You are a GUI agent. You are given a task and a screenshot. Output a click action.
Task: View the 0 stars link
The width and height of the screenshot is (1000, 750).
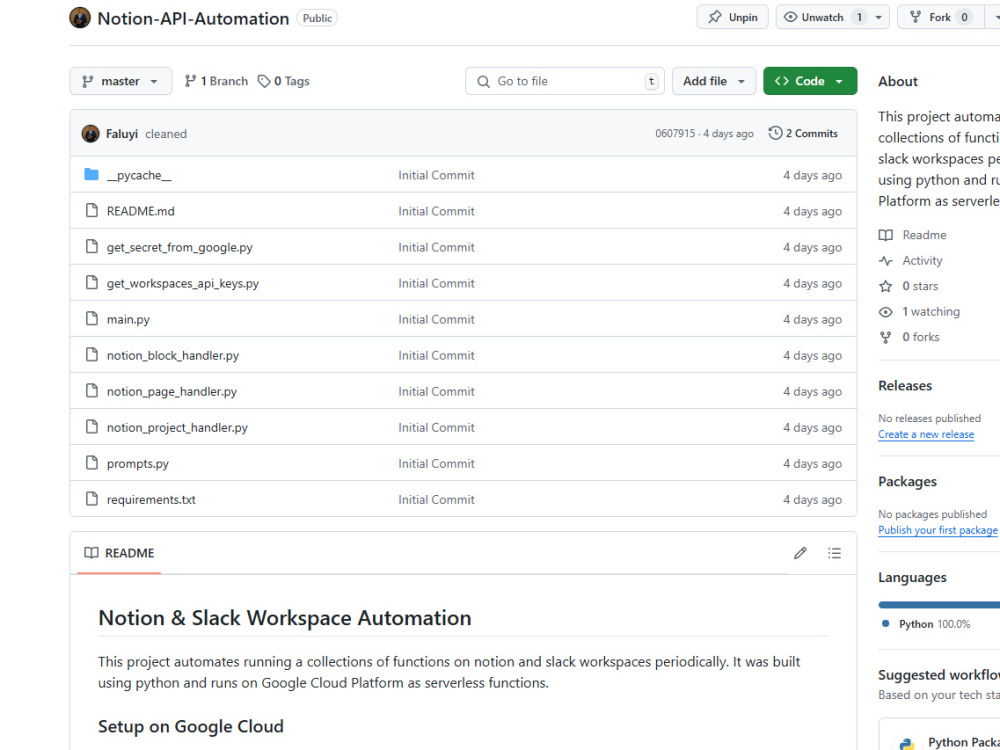pyautogui.click(x=909, y=286)
